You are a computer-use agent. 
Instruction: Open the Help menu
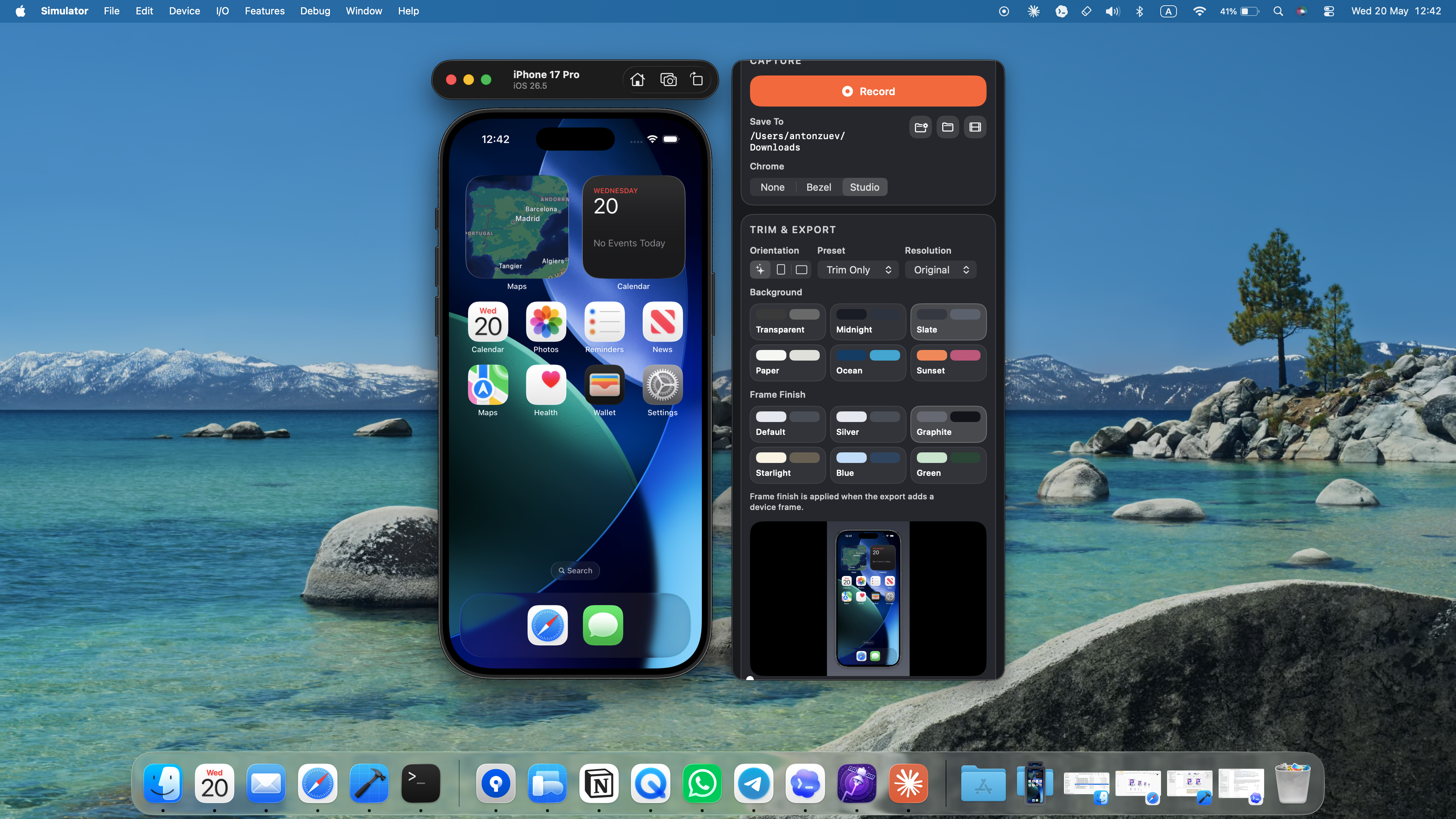coord(408,11)
